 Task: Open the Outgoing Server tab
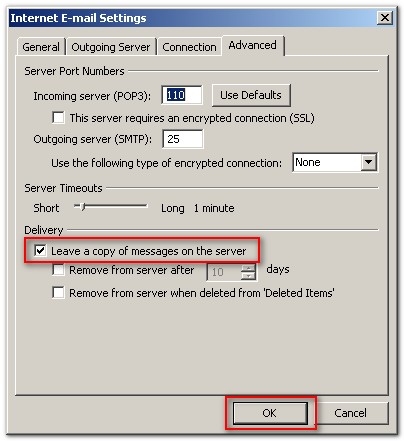pos(111,47)
